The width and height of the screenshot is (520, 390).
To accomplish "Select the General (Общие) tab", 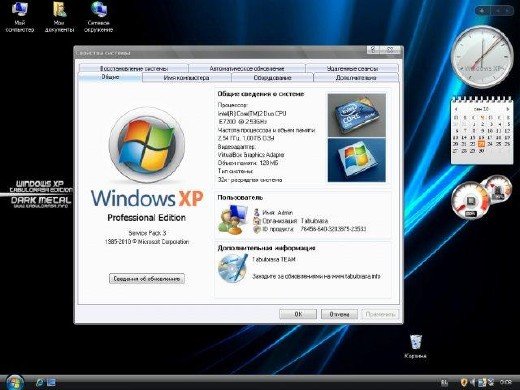I will 110,77.
